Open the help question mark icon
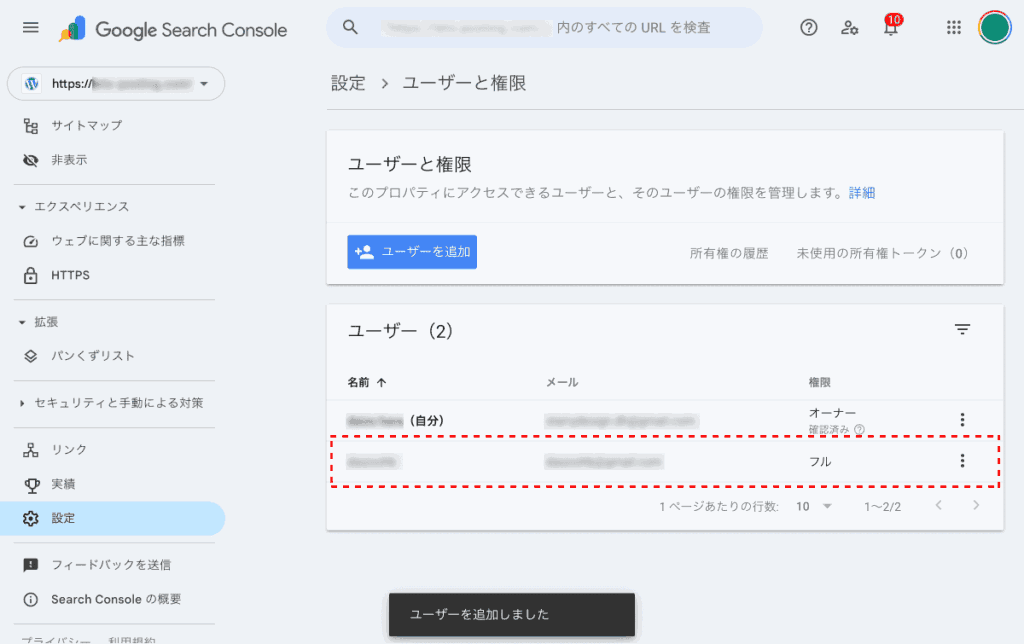The image size is (1024, 644). click(x=809, y=28)
